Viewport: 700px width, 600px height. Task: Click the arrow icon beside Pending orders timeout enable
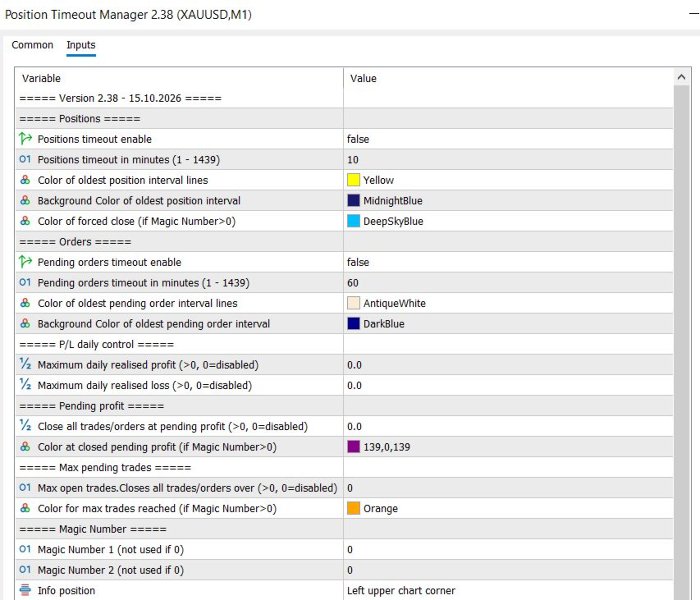pyautogui.click(x=25, y=262)
